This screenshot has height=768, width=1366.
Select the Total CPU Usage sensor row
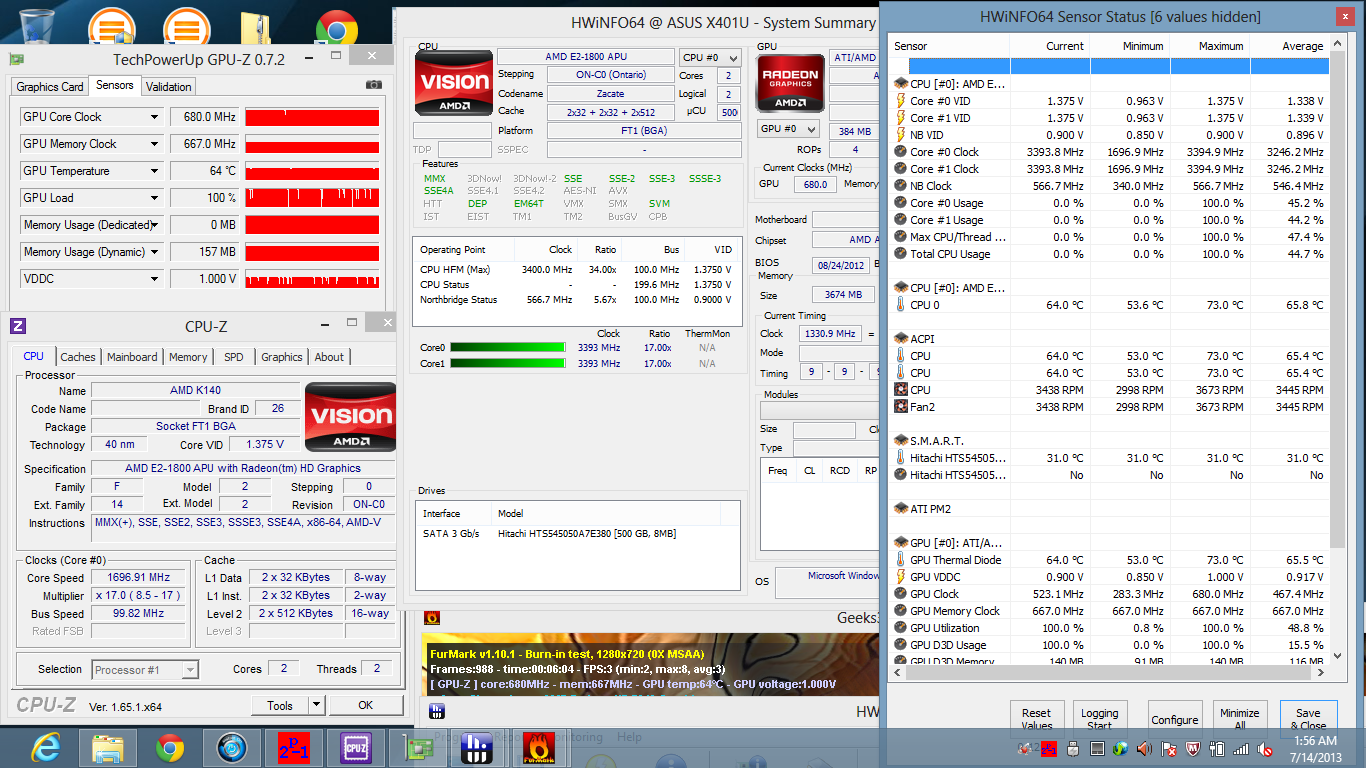pyautogui.click(x=1110, y=254)
